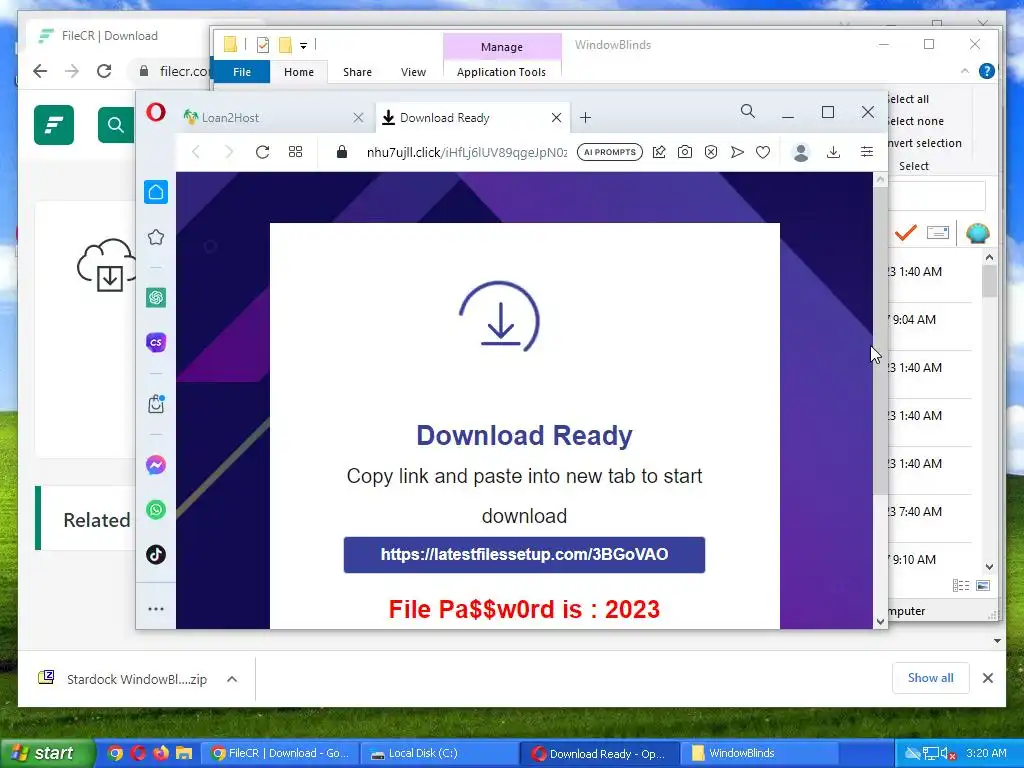Screen dimensions: 1024x768
Task: Click the padlock site security icon in Opera
Action: pyautogui.click(x=342, y=152)
